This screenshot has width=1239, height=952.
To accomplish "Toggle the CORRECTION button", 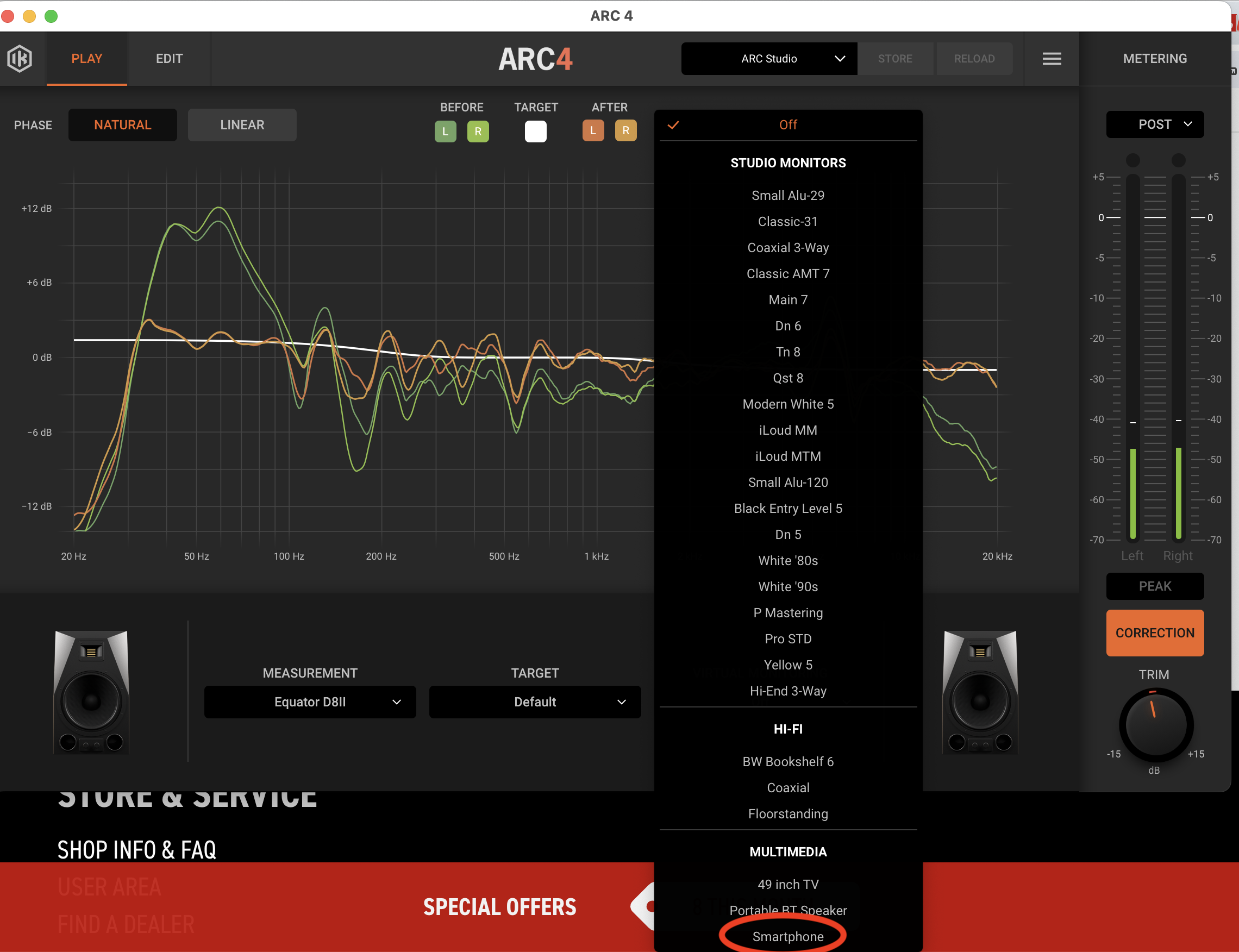I will pos(1155,633).
